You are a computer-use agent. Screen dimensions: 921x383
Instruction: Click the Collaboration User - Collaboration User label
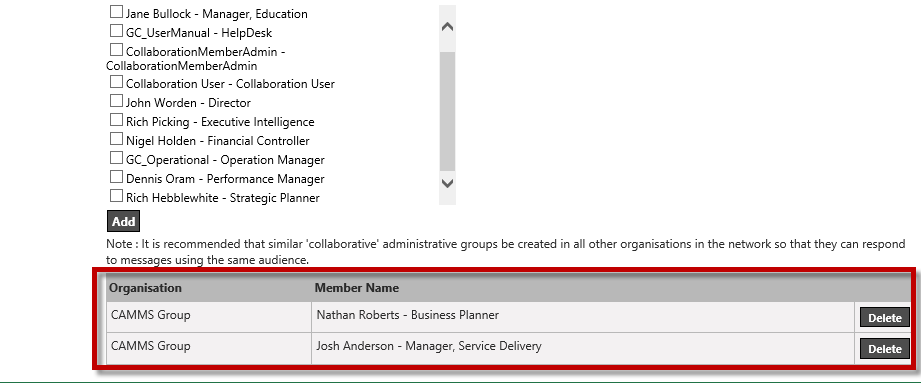click(x=230, y=84)
